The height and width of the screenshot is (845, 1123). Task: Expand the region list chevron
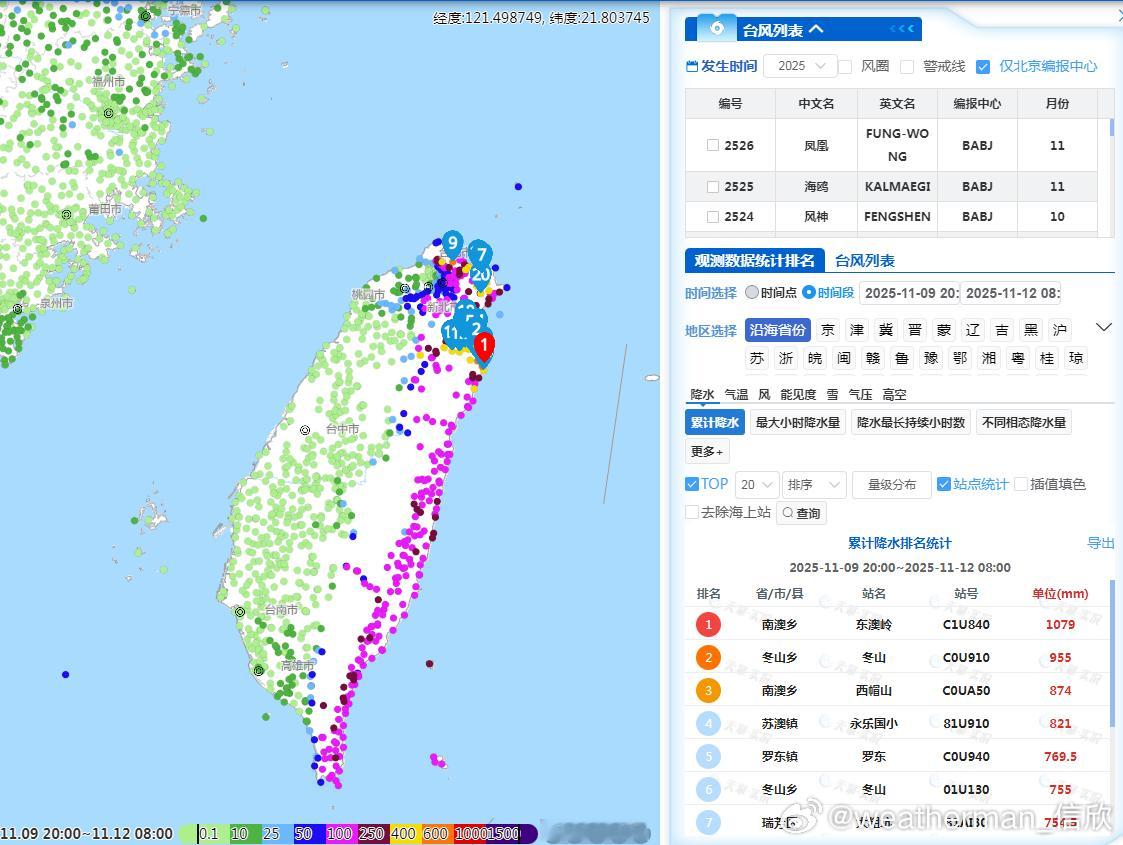(x=1104, y=328)
